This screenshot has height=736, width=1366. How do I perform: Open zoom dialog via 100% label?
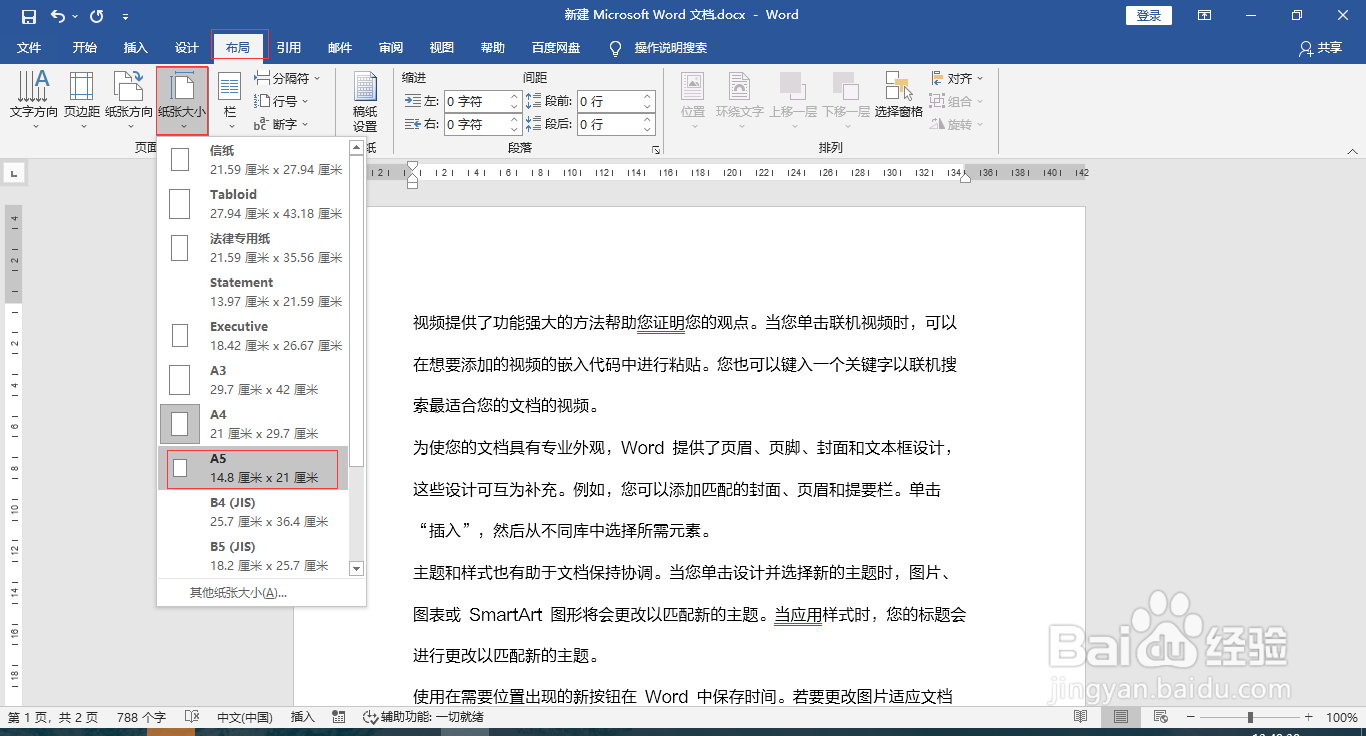[x=1341, y=717]
